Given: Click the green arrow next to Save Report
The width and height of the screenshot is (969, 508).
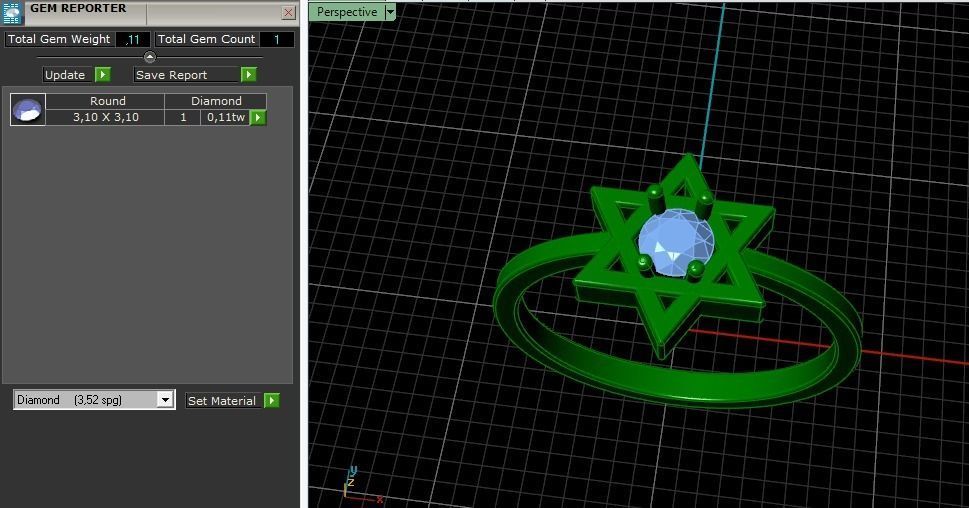Looking at the screenshot, I should click(248, 75).
